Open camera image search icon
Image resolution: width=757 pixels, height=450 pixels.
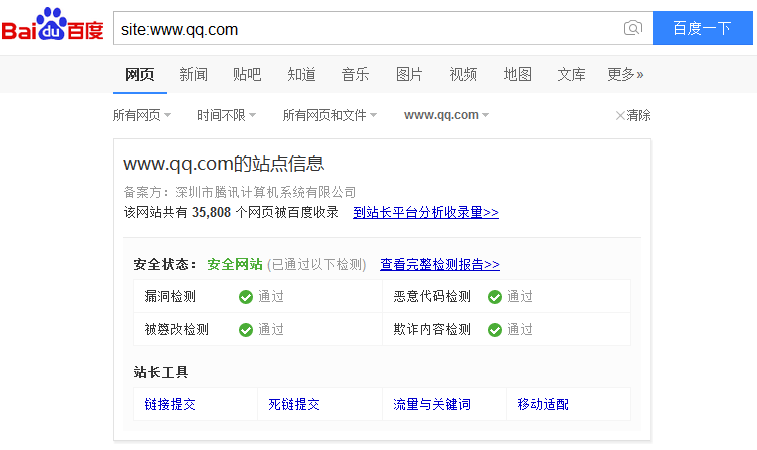click(632, 28)
